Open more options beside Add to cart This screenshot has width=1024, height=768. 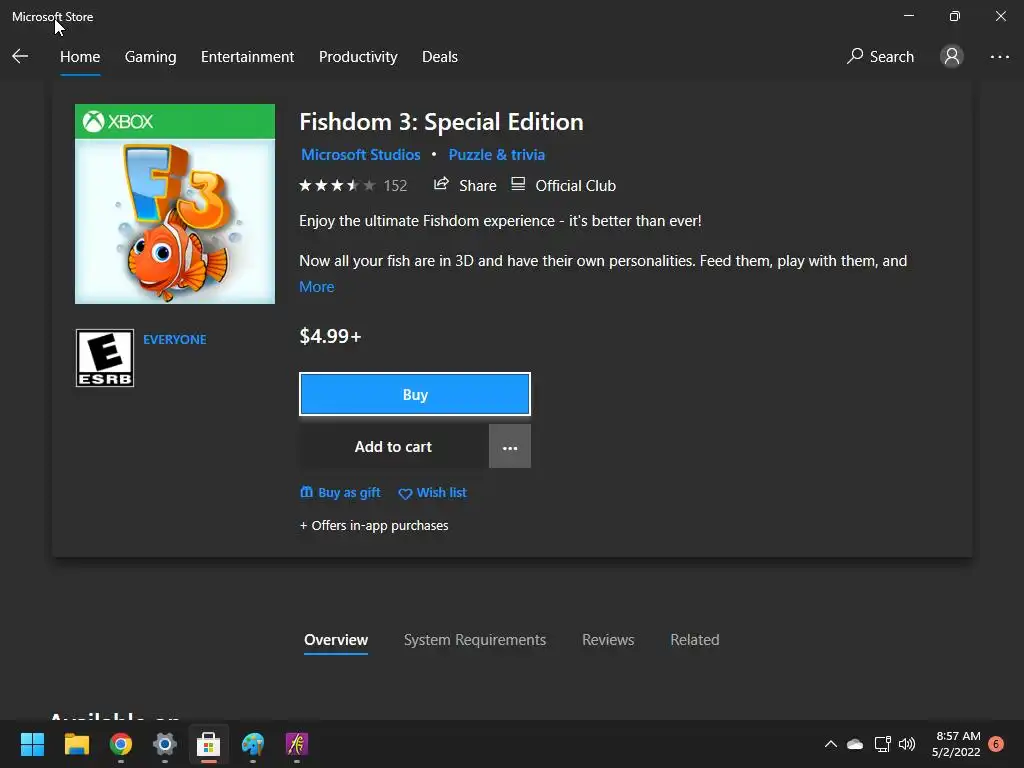point(510,447)
